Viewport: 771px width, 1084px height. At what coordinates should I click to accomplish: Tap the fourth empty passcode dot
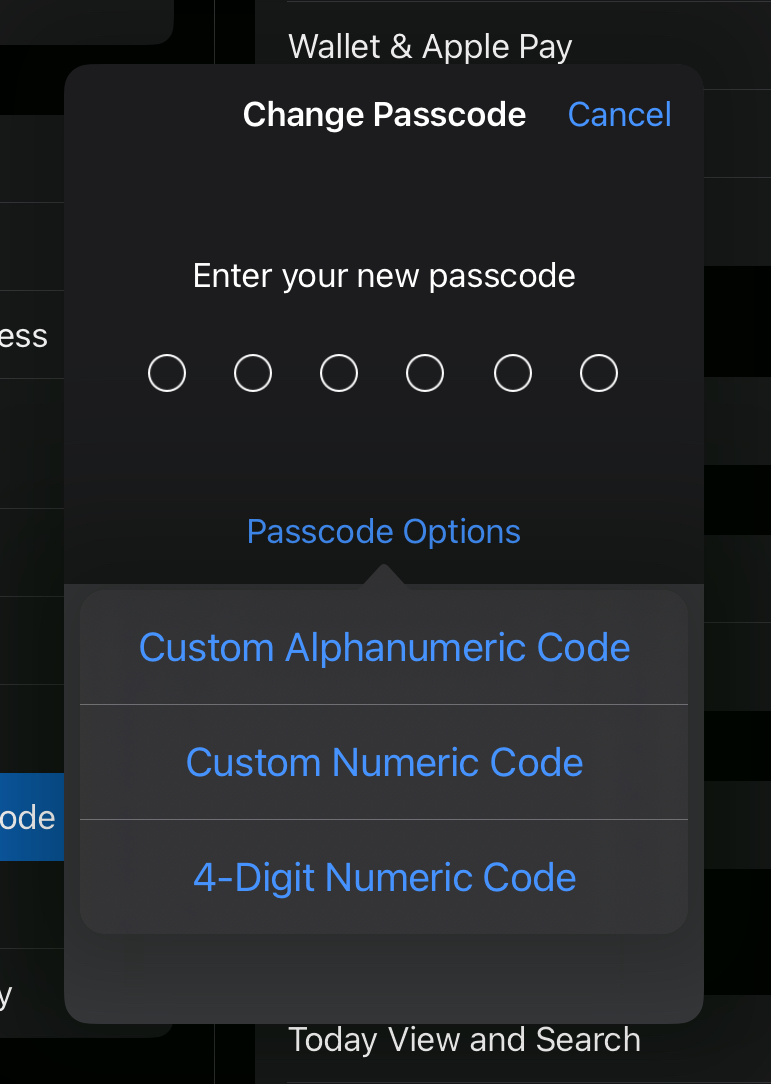pos(425,373)
